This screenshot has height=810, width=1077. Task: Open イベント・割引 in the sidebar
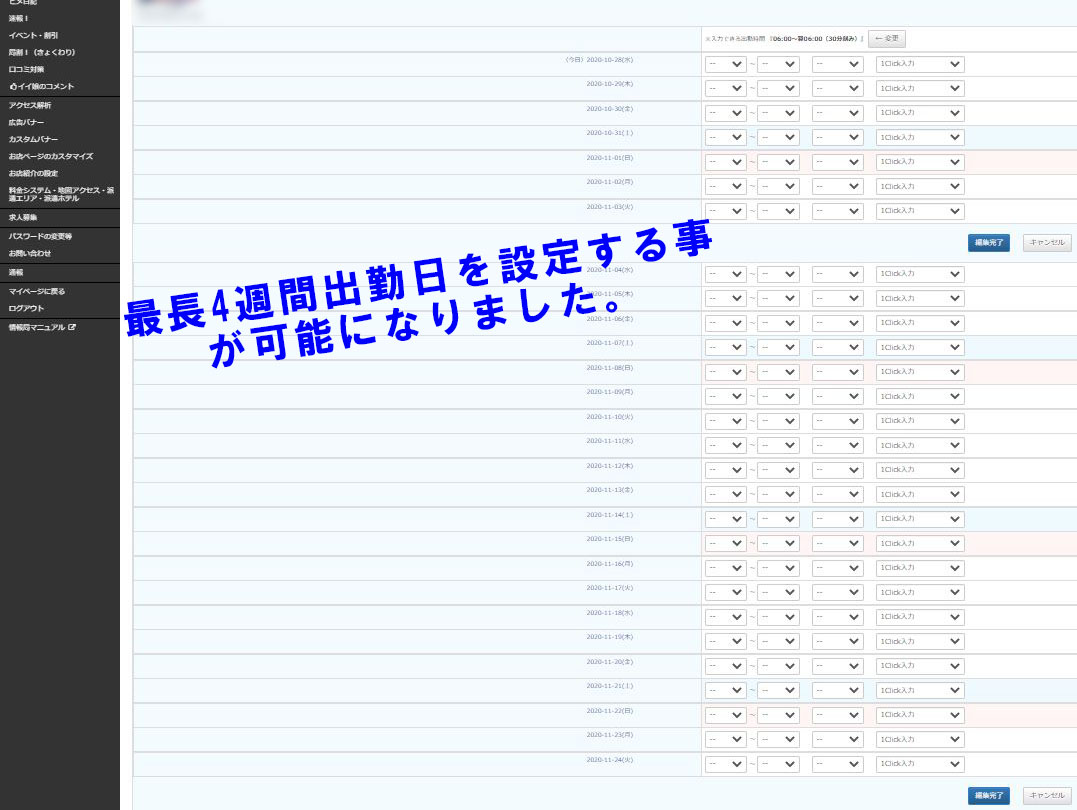(x=34, y=36)
